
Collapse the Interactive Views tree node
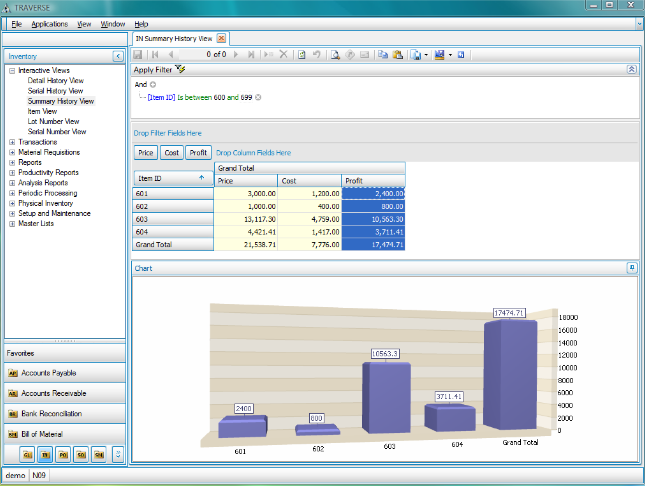[12, 71]
